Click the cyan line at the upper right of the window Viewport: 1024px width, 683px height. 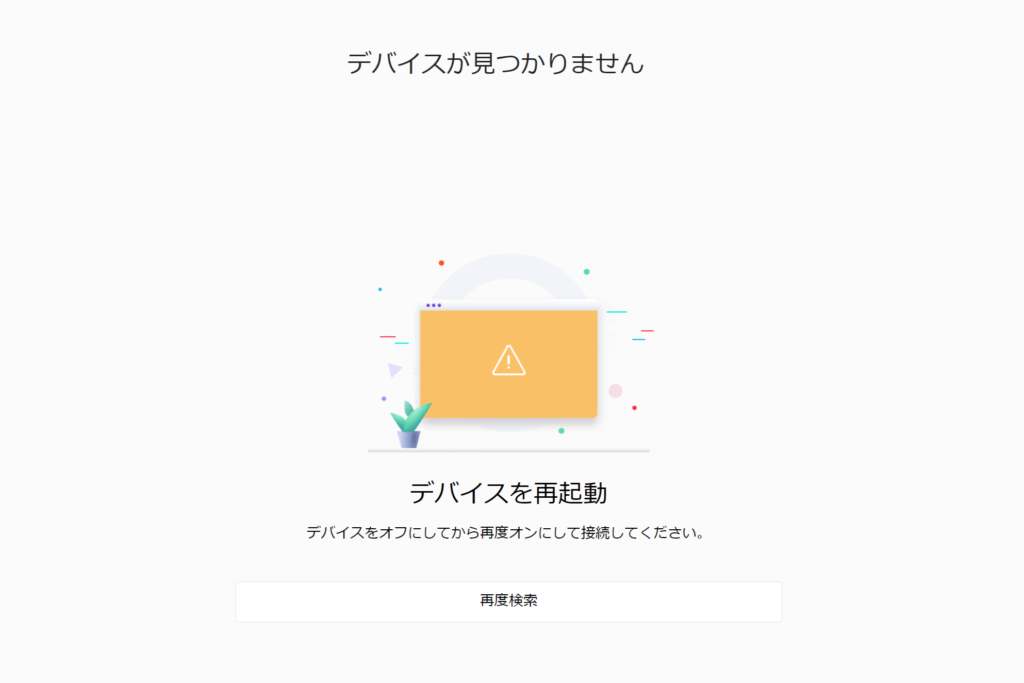point(616,312)
